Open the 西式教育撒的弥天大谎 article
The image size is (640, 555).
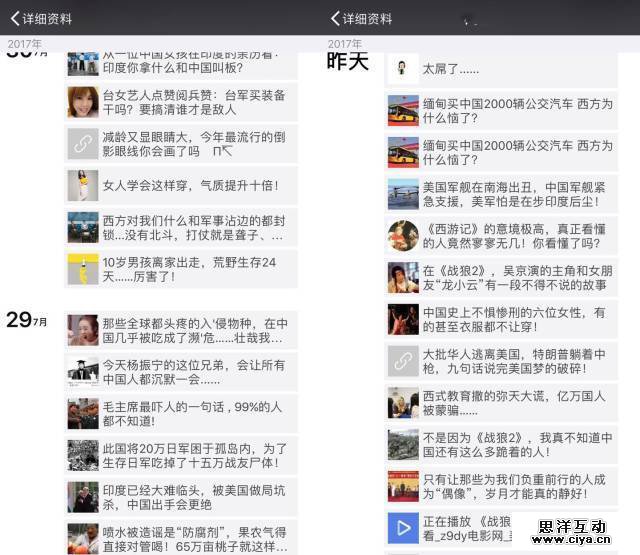click(517, 403)
